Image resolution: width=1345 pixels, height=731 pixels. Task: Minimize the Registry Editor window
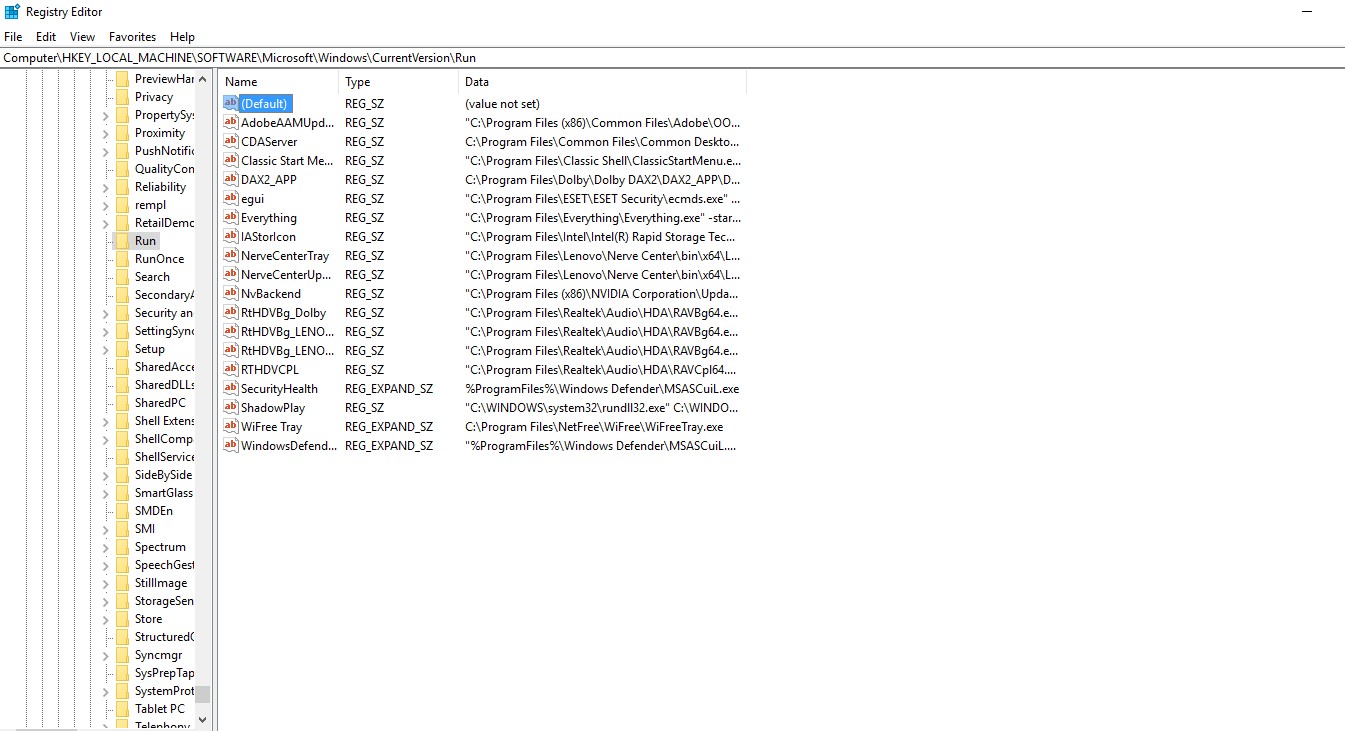point(1307,12)
